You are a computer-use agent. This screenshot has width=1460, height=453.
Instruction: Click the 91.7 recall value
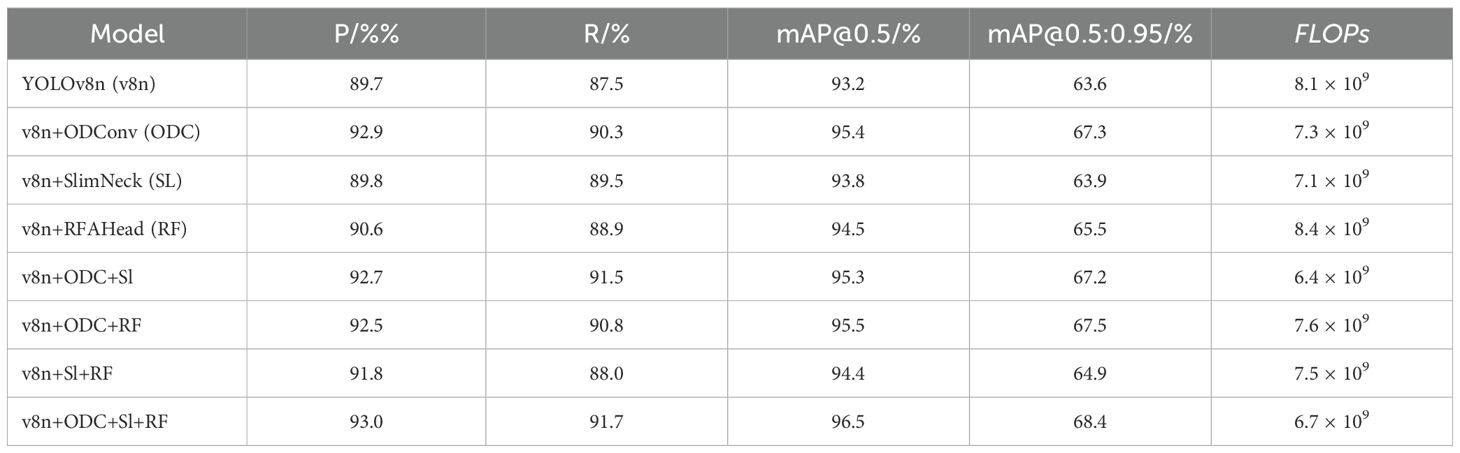pos(606,423)
